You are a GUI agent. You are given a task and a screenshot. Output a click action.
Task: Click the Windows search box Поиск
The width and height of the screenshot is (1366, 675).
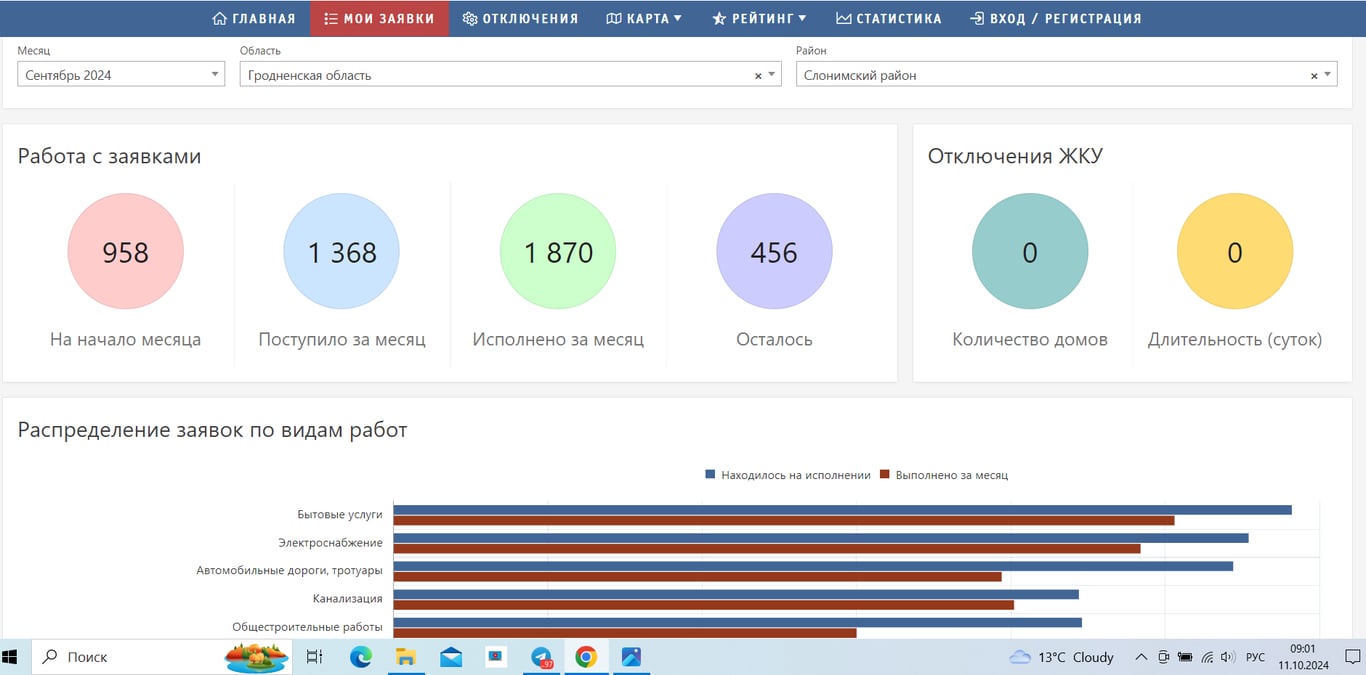[130, 657]
